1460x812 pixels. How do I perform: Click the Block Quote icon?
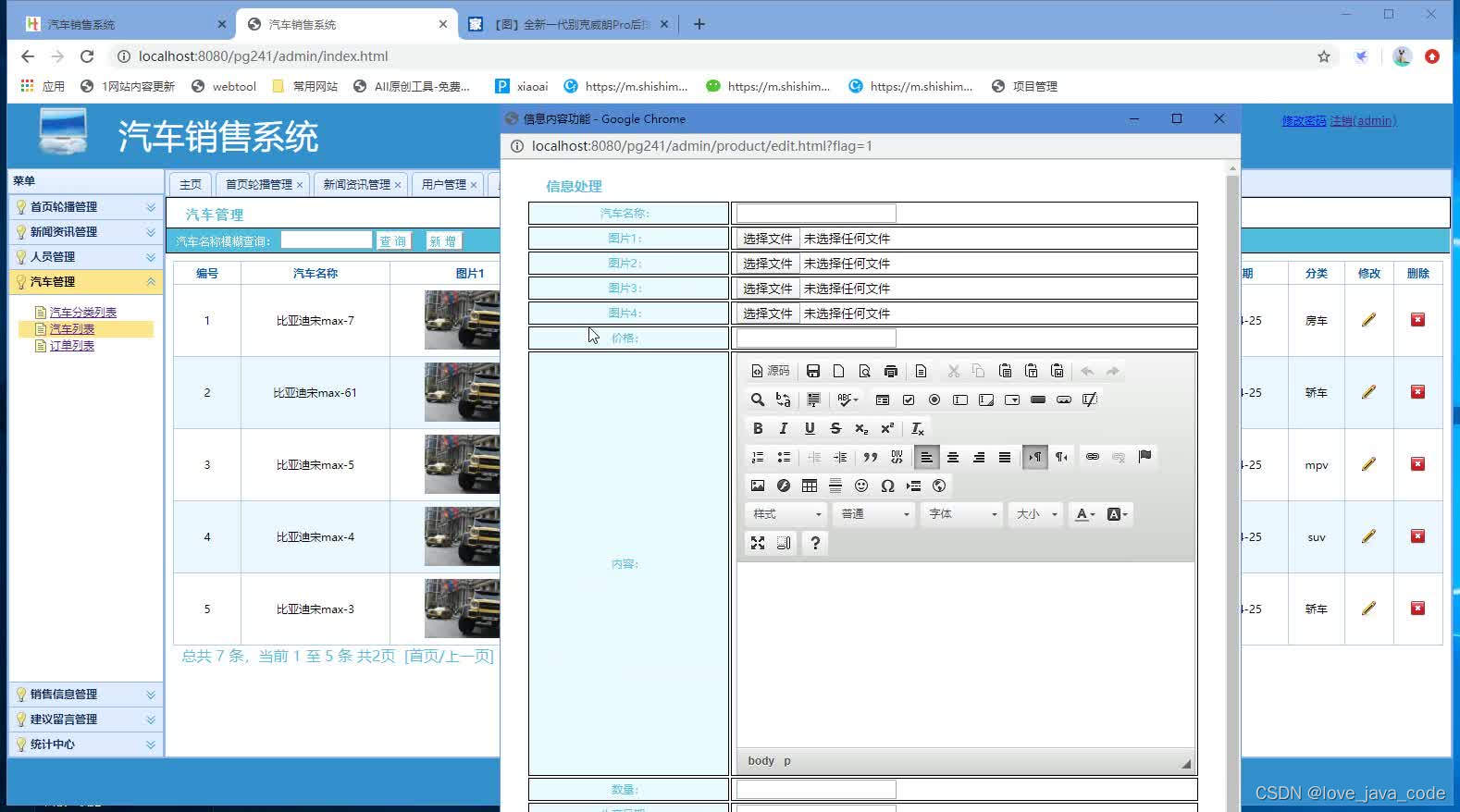click(x=871, y=457)
